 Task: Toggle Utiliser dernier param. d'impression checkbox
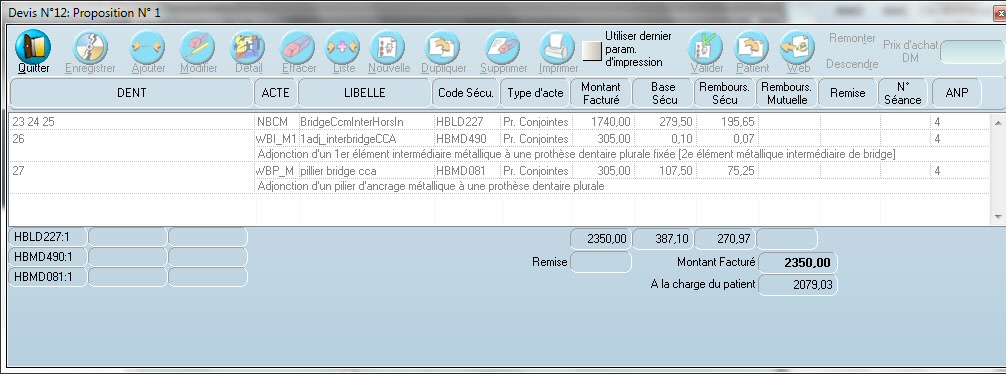[x=592, y=51]
